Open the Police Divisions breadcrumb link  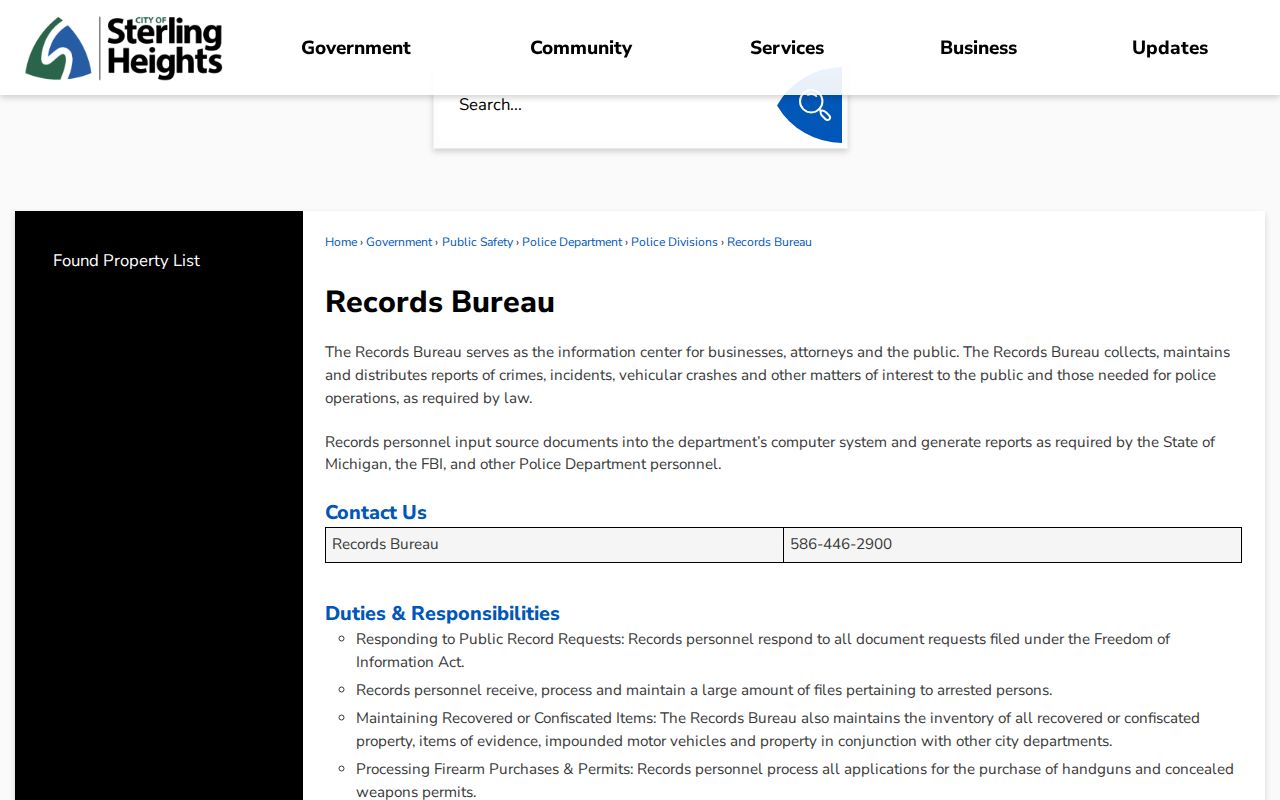point(674,242)
